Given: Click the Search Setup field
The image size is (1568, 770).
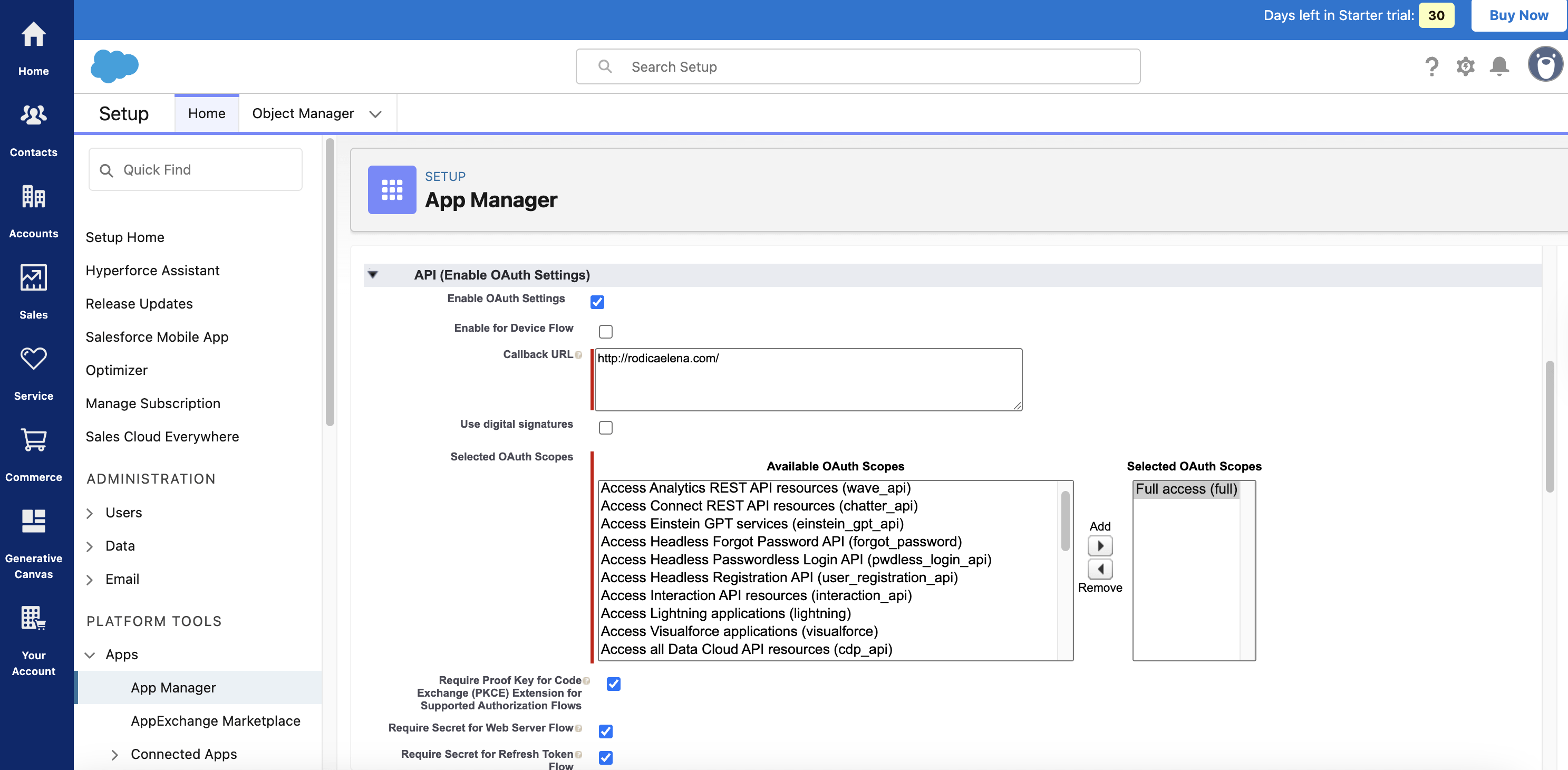Looking at the screenshot, I should pos(857,67).
